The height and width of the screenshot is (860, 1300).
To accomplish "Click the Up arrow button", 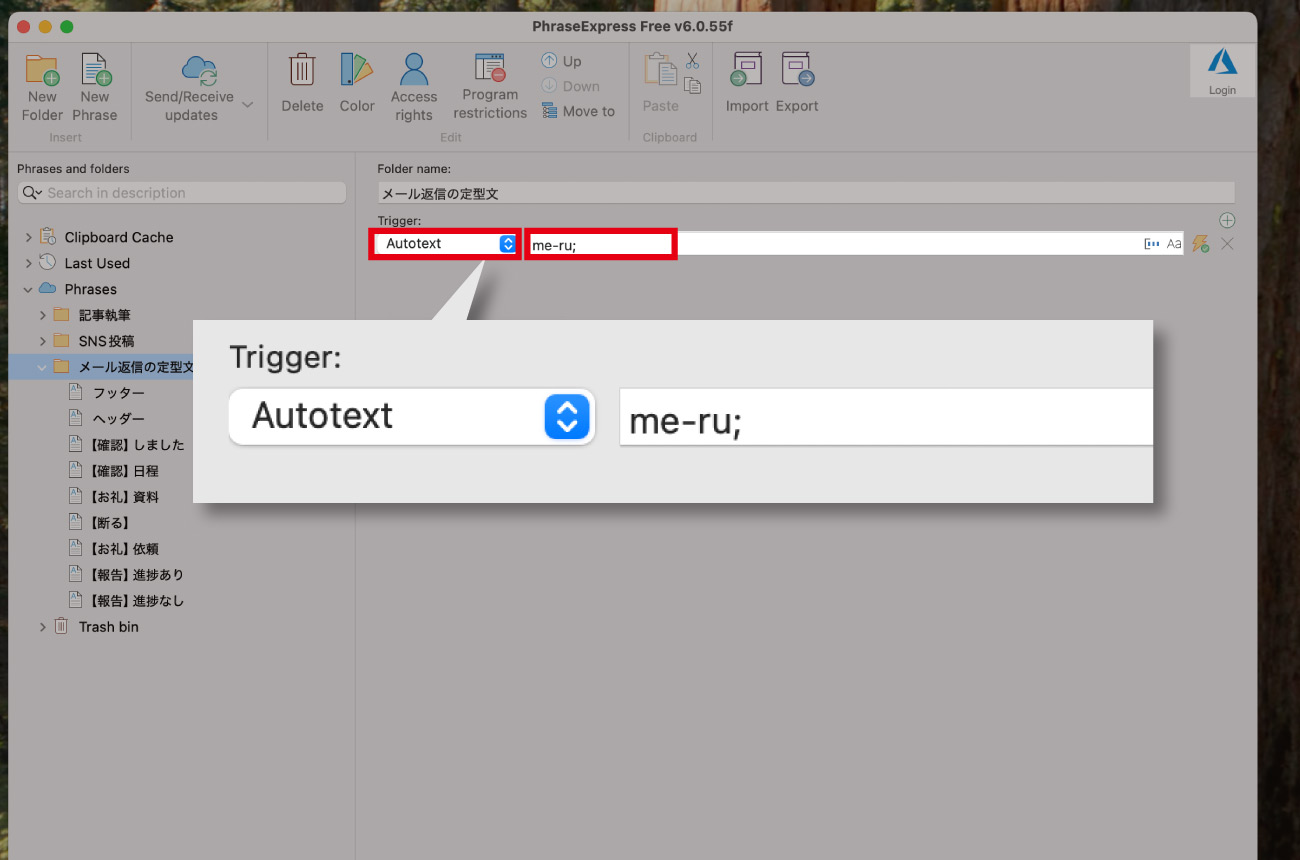I will [562, 61].
